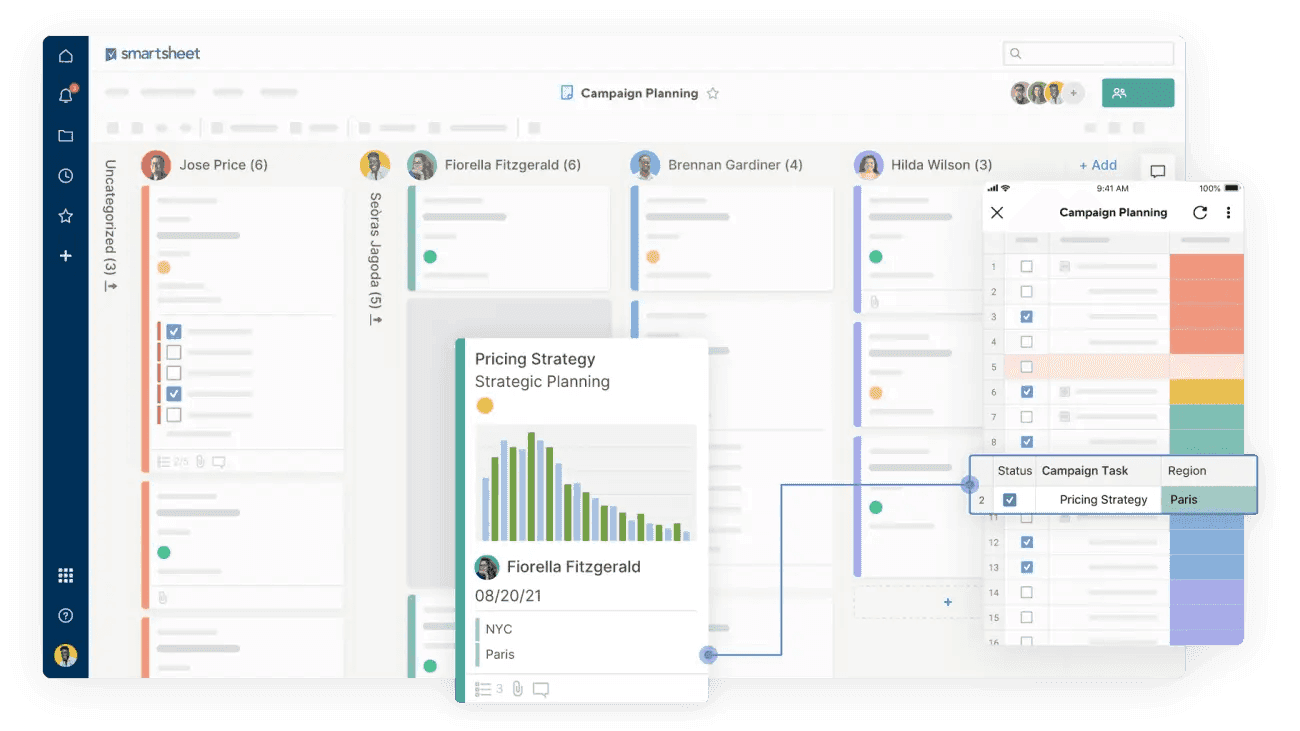Screen dimensions: 1300x731
Task: Close the mobile Campaign Planning view
Action: click(997, 213)
